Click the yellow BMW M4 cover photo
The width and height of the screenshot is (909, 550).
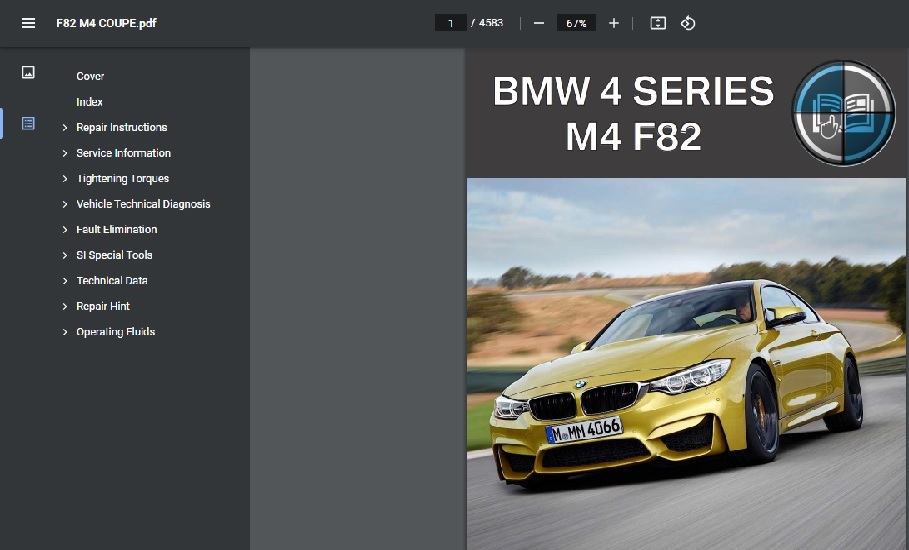click(x=686, y=364)
